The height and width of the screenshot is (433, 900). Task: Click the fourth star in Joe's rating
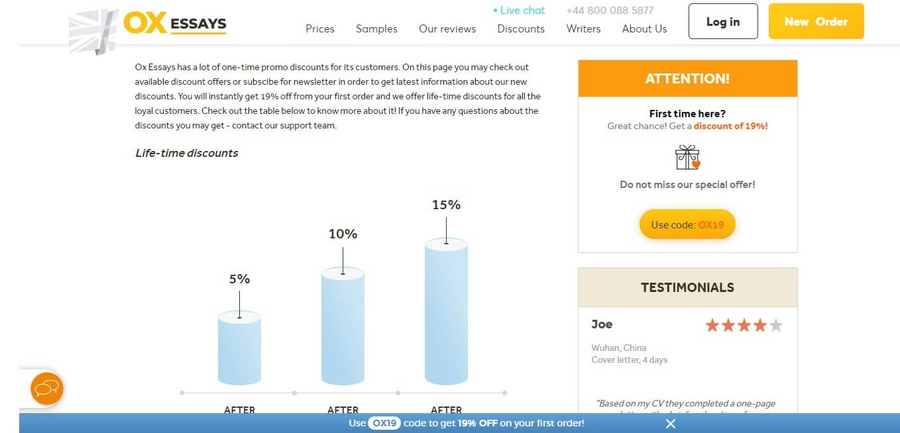click(x=760, y=326)
